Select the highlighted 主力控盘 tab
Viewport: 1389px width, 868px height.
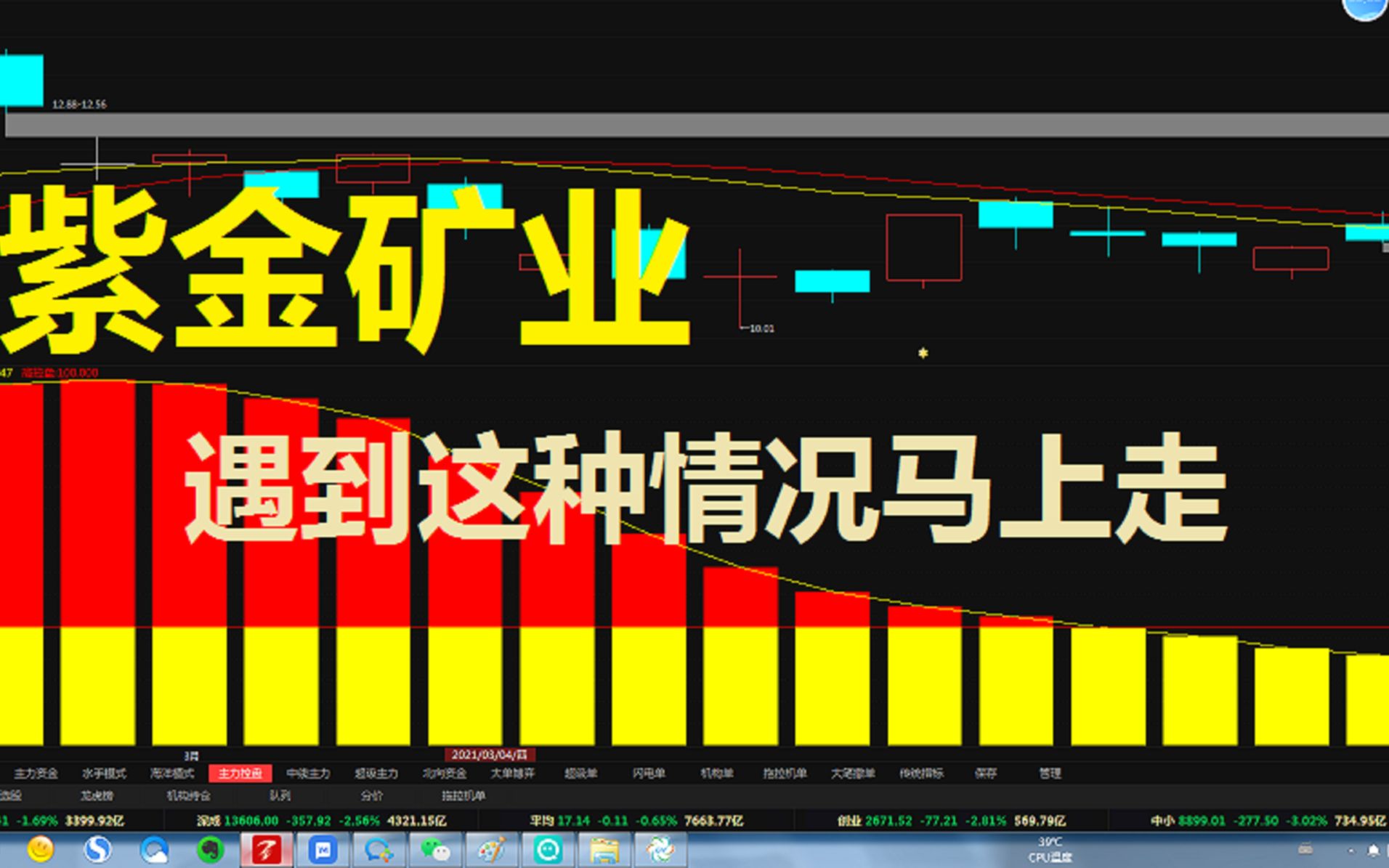point(240,774)
